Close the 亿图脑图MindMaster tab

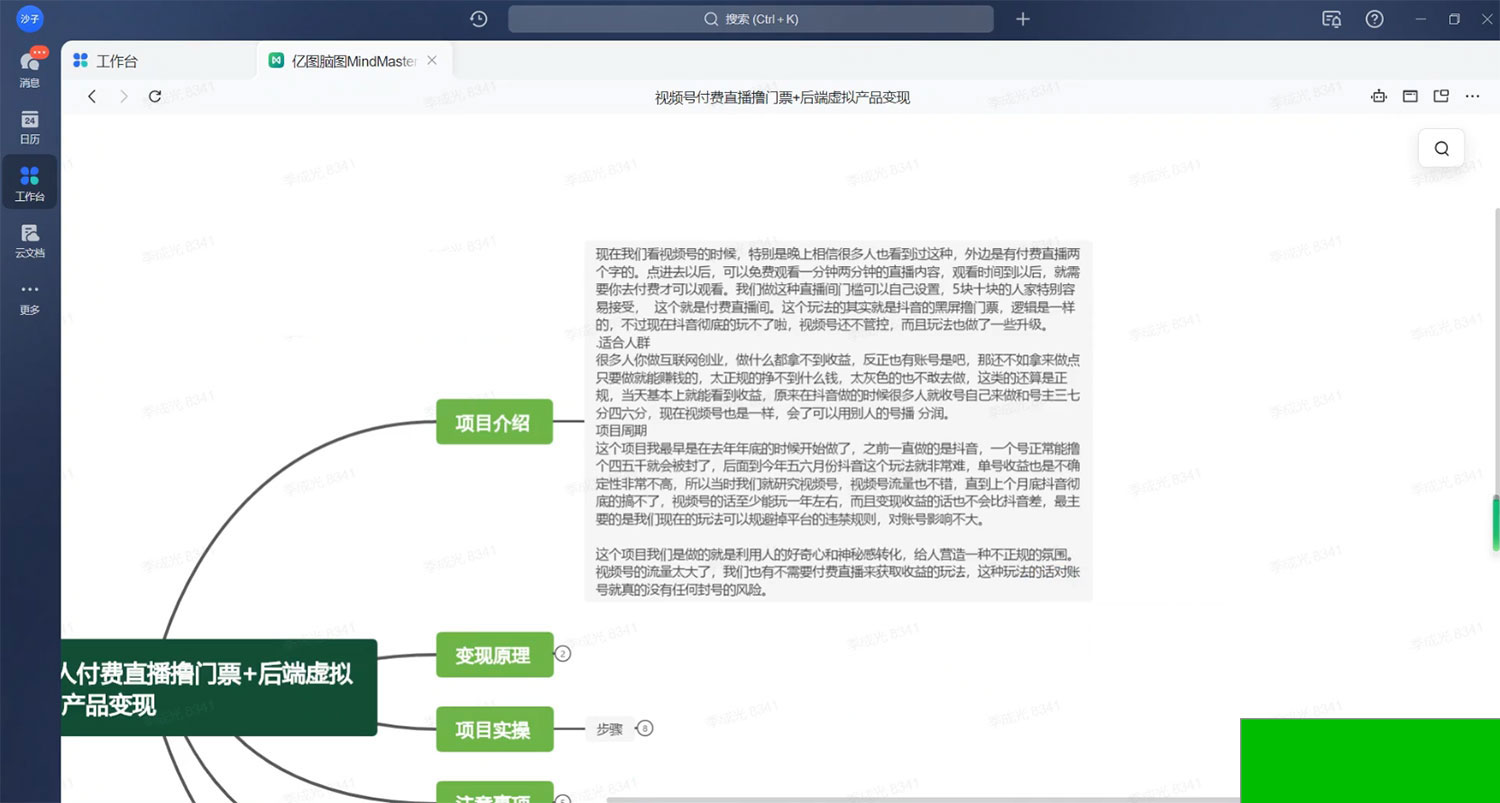tap(432, 60)
